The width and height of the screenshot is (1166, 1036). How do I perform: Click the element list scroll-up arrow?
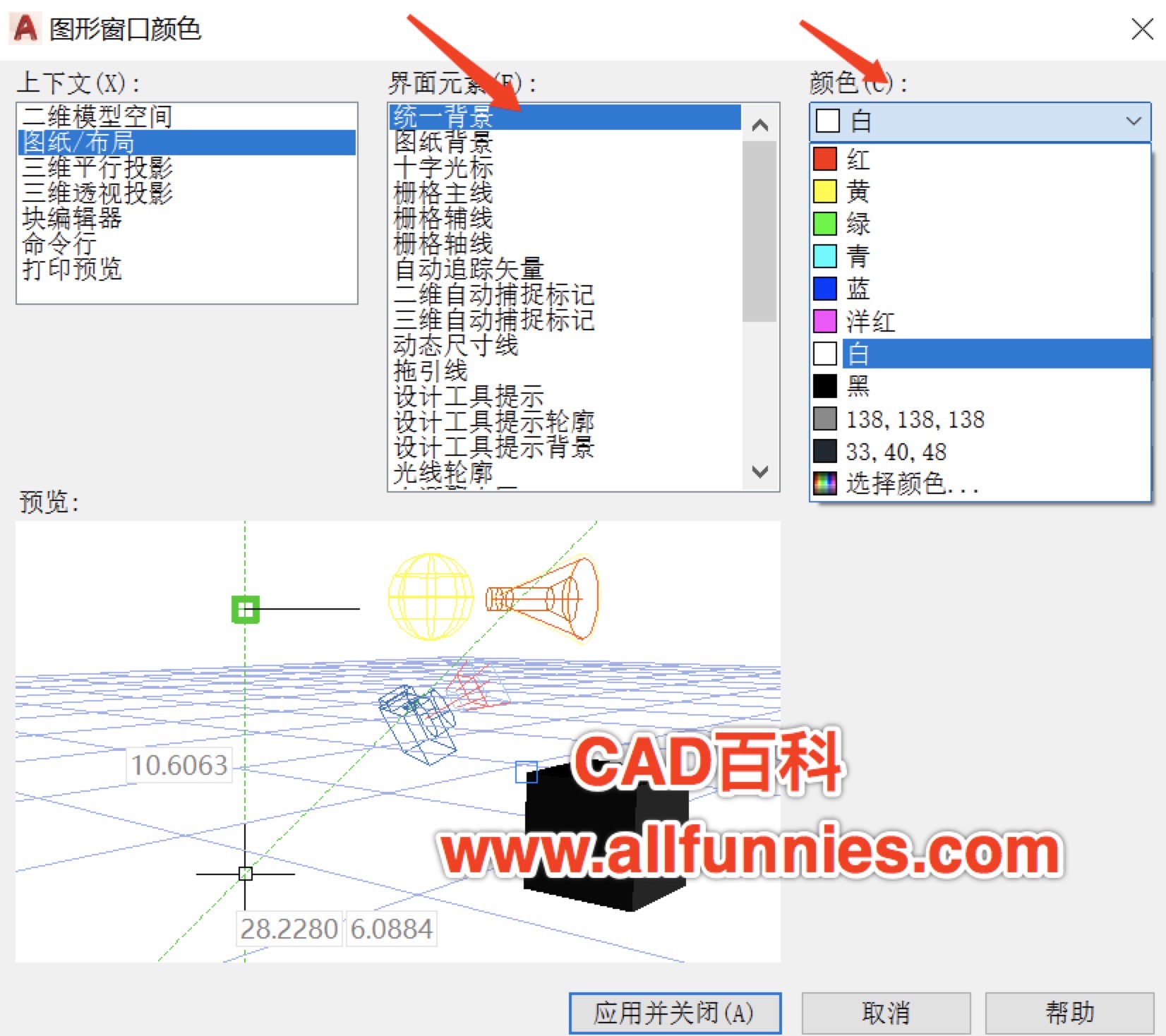760,125
